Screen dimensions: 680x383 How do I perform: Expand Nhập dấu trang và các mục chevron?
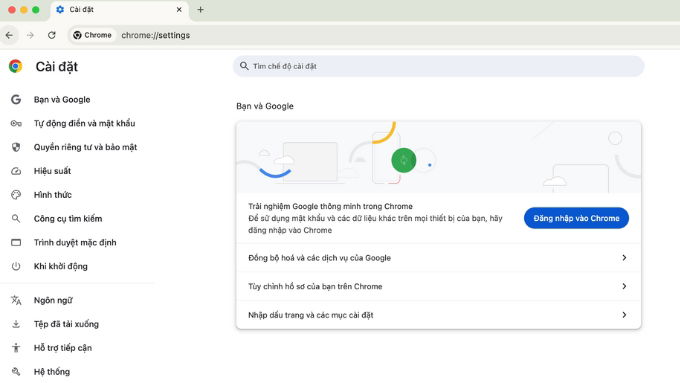point(624,315)
